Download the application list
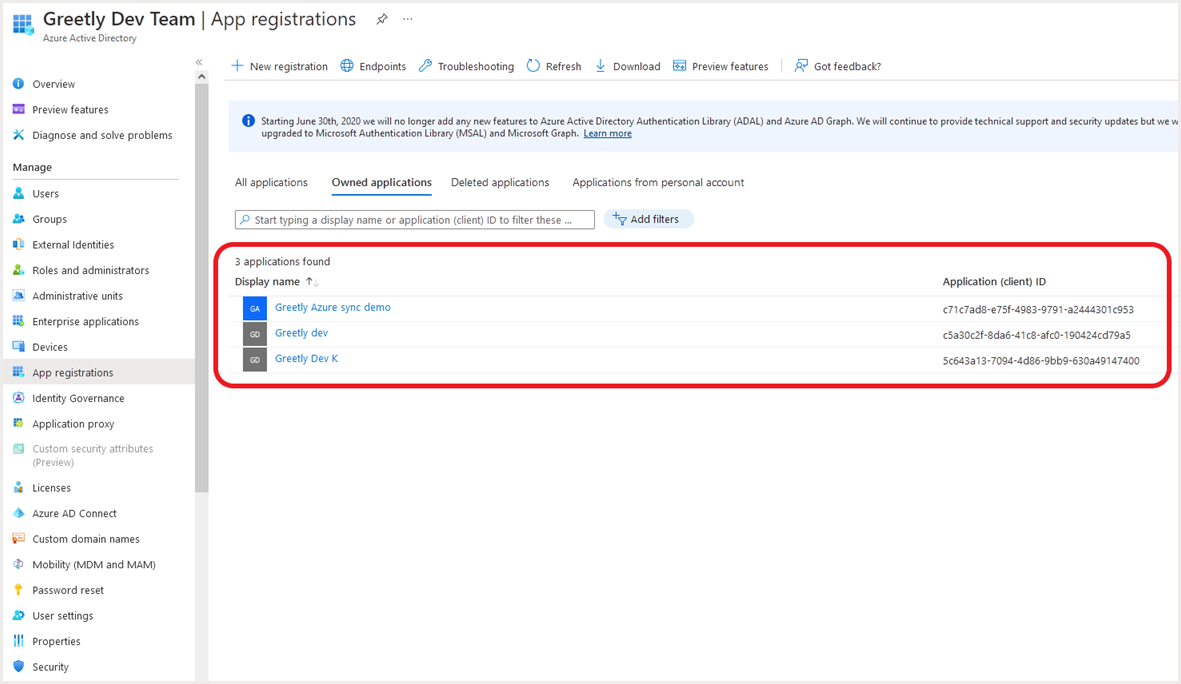The width and height of the screenshot is (1181, 684). (x=627, y=66)
